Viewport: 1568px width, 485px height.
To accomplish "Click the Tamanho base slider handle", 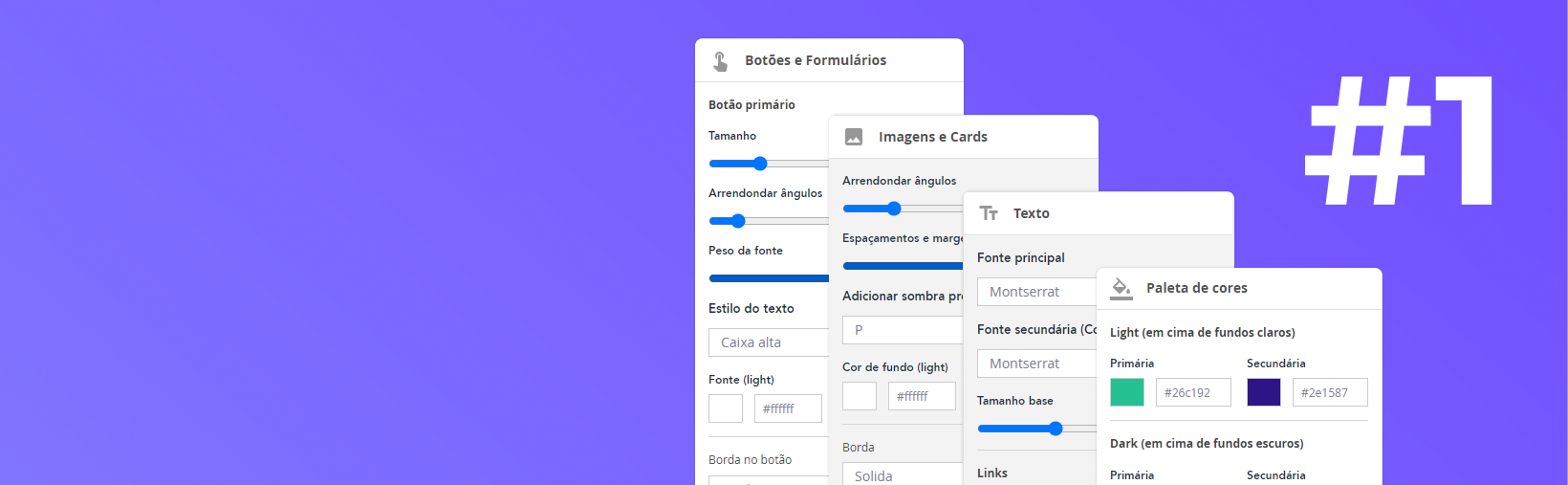I will [x=1056, y=429].
